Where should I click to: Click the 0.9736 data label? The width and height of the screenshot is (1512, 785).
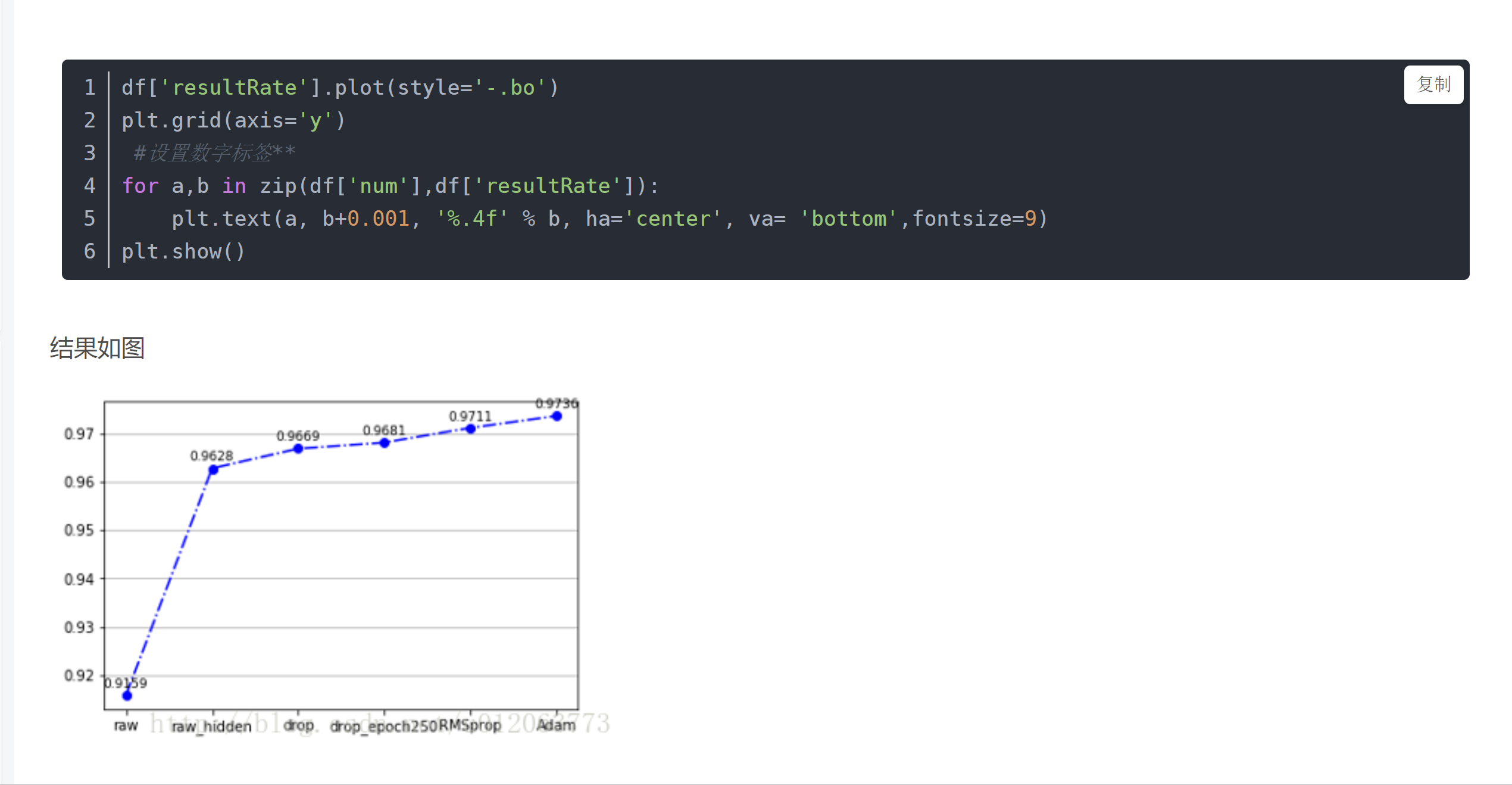(557, 403)
